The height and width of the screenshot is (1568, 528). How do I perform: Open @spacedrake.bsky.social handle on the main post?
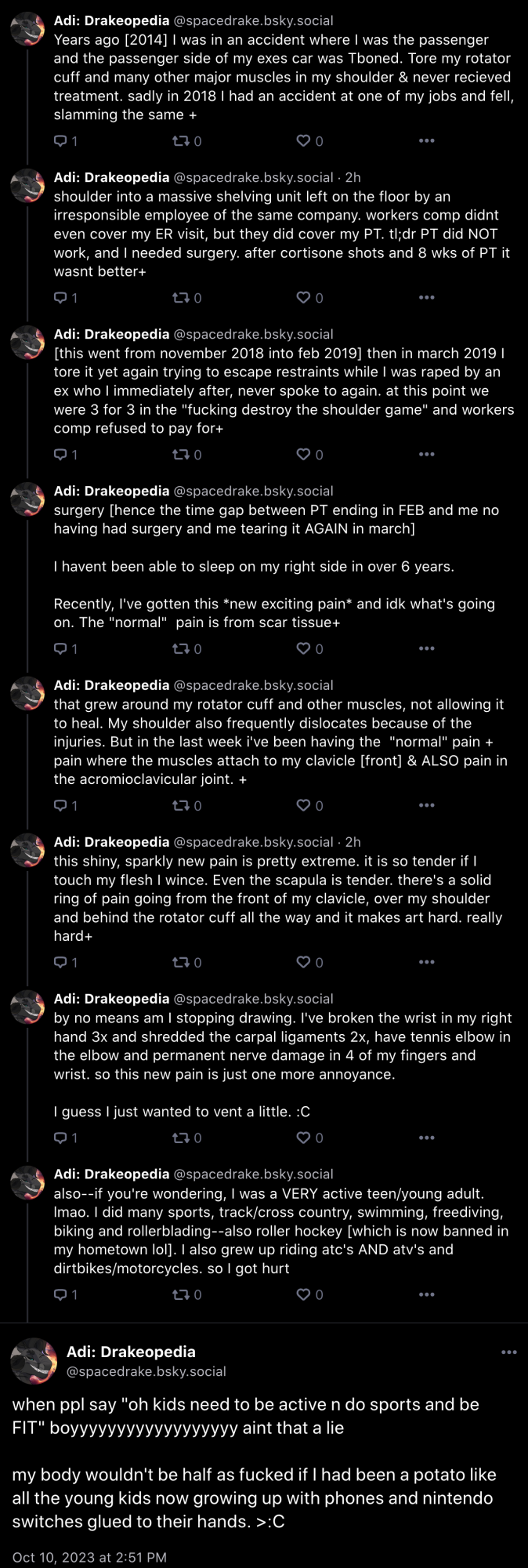(x=146, y=1372)
